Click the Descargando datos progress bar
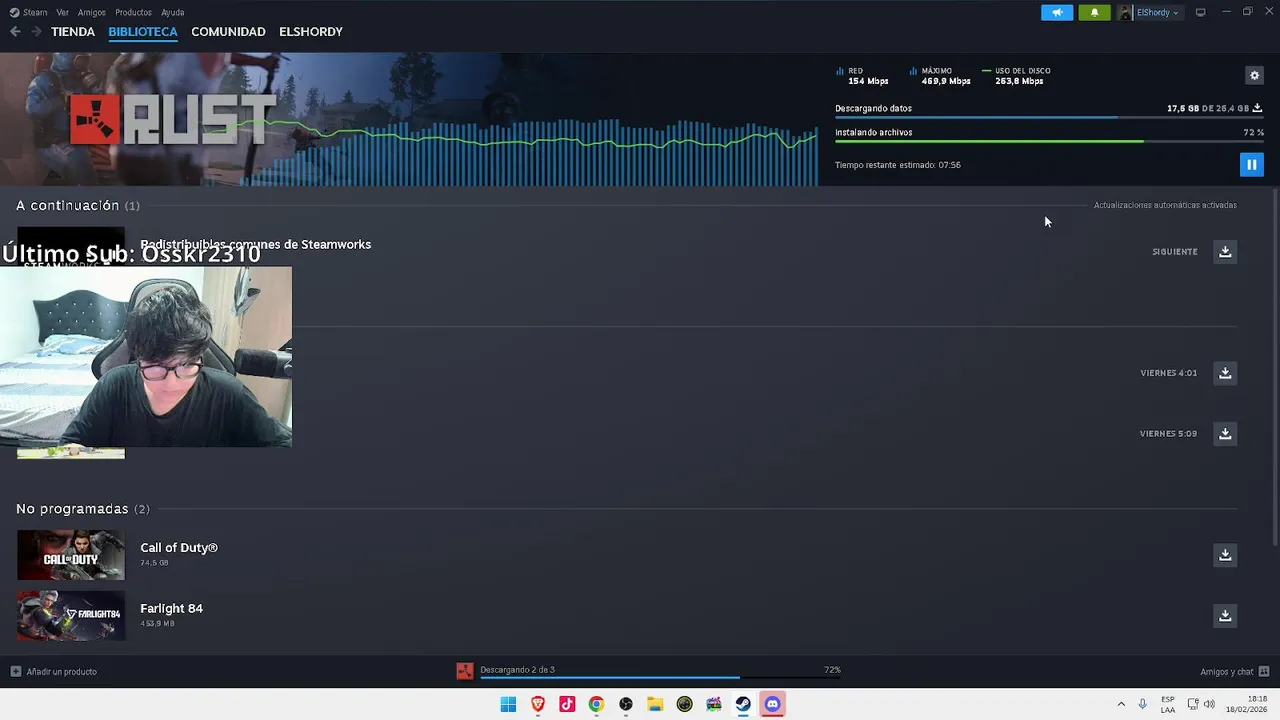The height and width of the screenshot is (720, 1280). coord(1049,117)
